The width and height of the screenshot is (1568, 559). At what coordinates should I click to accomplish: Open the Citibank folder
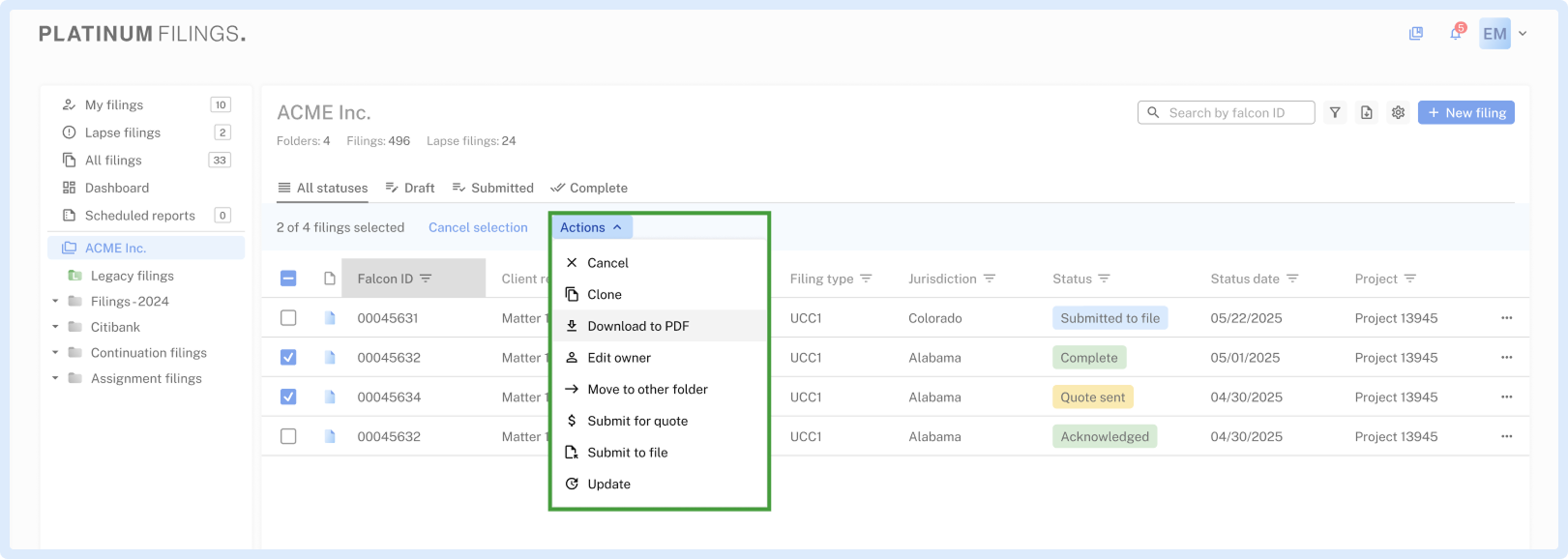[114, 327]
